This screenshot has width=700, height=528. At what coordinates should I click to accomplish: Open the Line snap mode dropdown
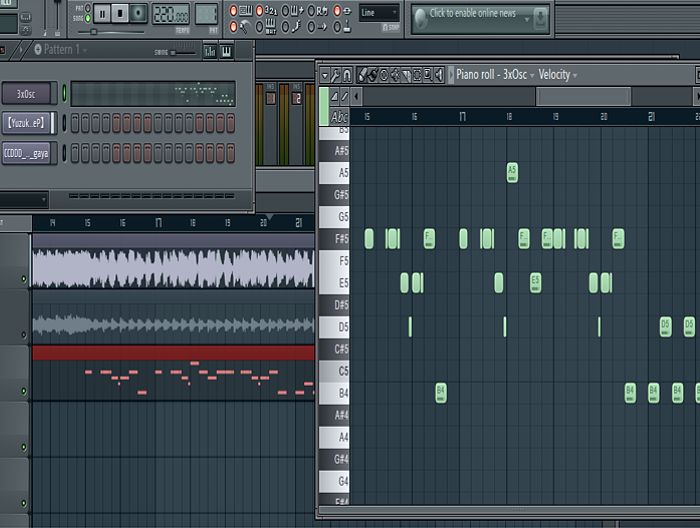(x=378, y=13)
